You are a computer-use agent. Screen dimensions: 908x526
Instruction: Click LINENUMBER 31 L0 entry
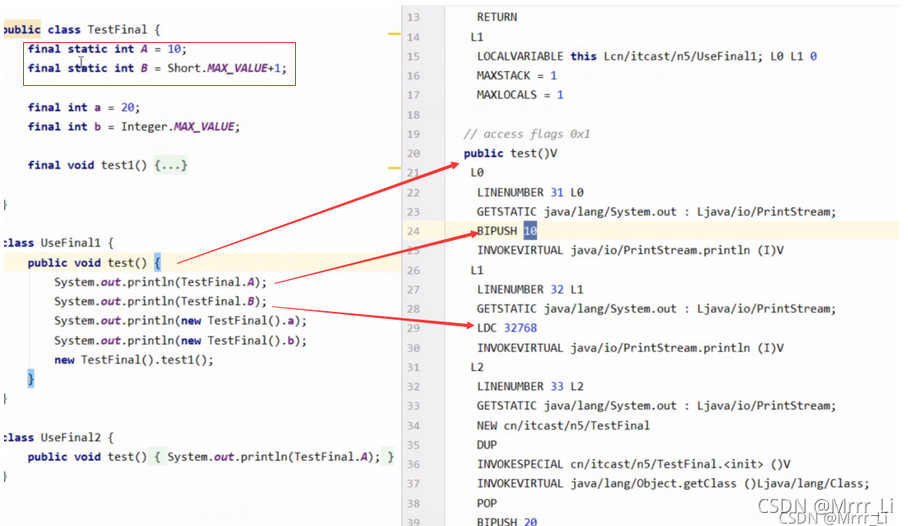click(x=530, y=192)
